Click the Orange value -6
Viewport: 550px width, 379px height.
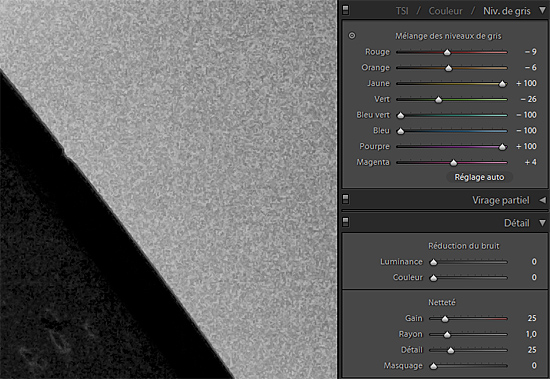531,67
